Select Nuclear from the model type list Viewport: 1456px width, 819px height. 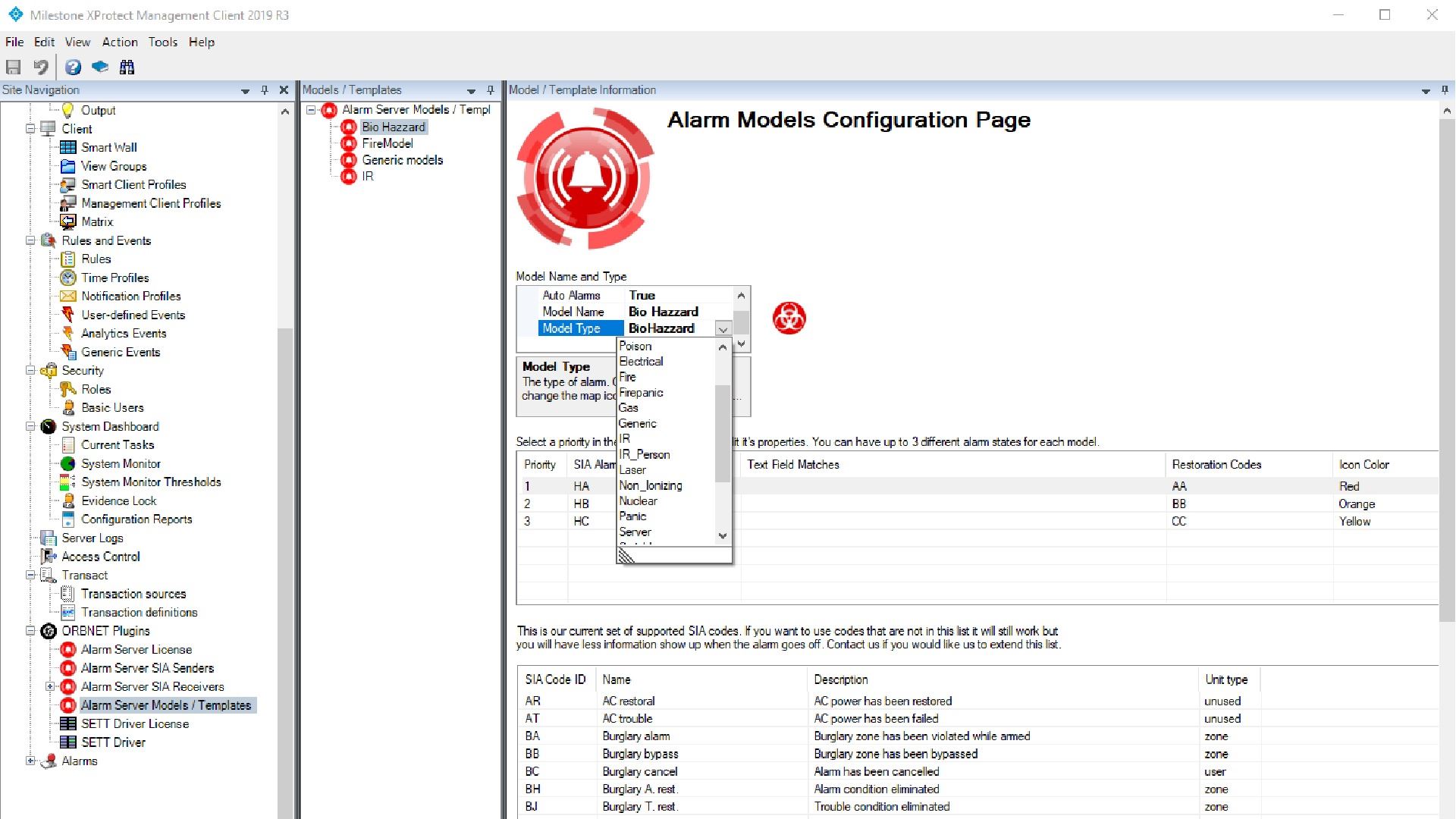667,501
